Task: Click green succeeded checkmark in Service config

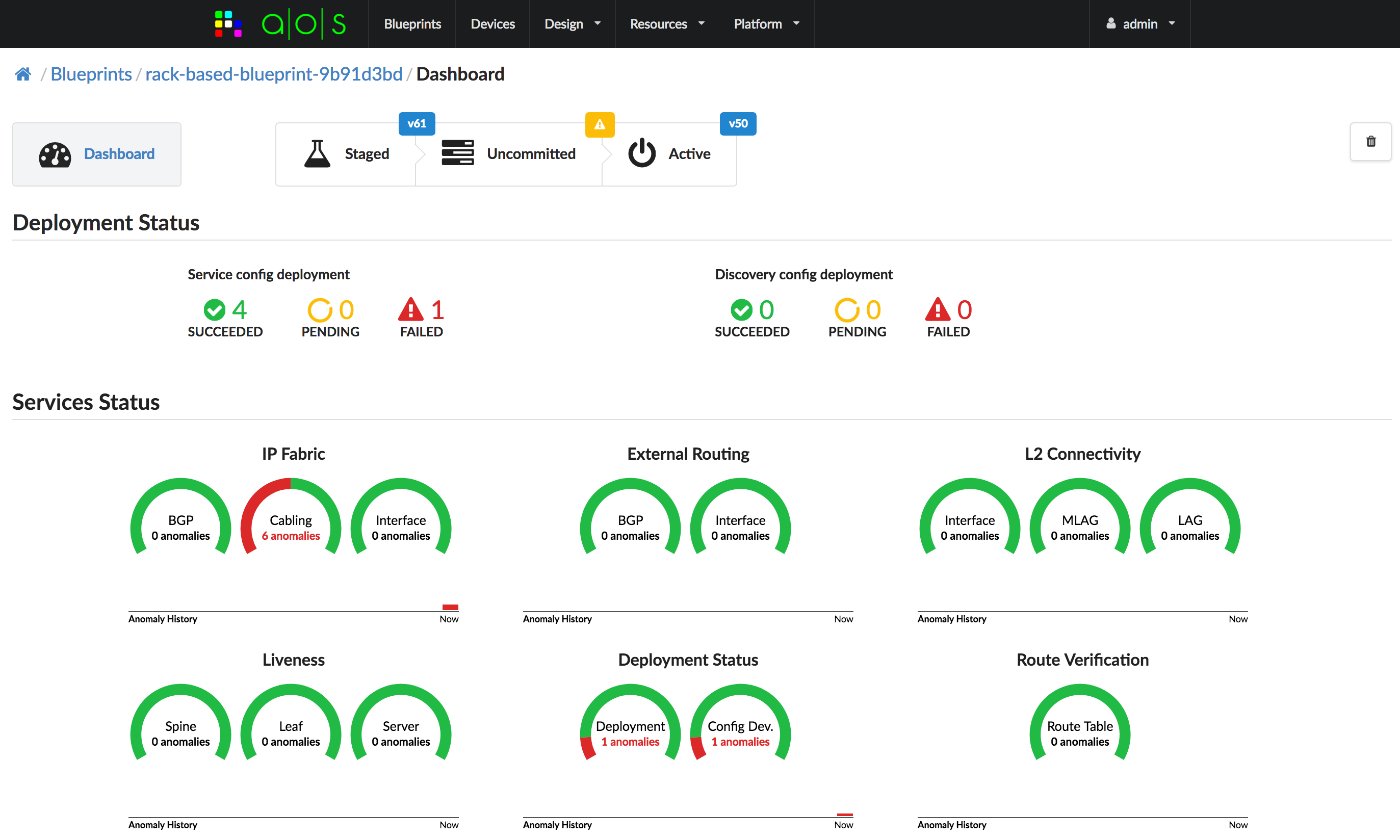Action: (x=215, y=309)
